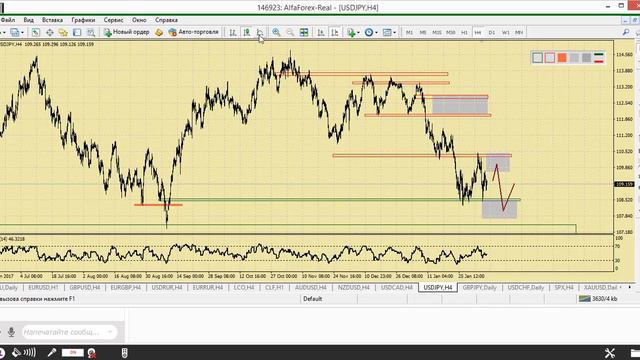Switch to the EURUSD,H1 chart tab
This screenshot has width=640, height=360.
[x=43, y=287]
